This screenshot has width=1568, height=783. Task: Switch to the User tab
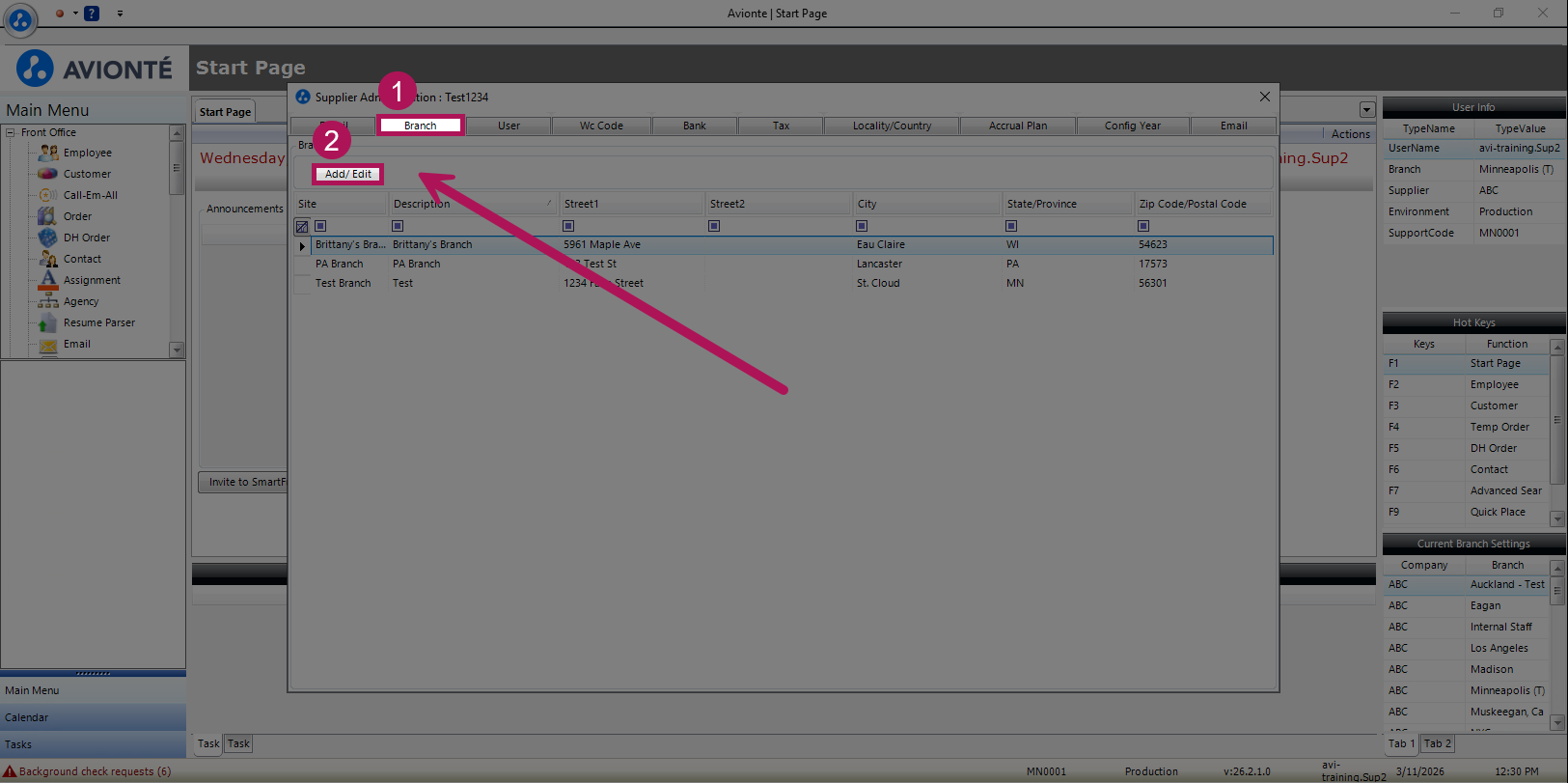click(x=509, y=126)
